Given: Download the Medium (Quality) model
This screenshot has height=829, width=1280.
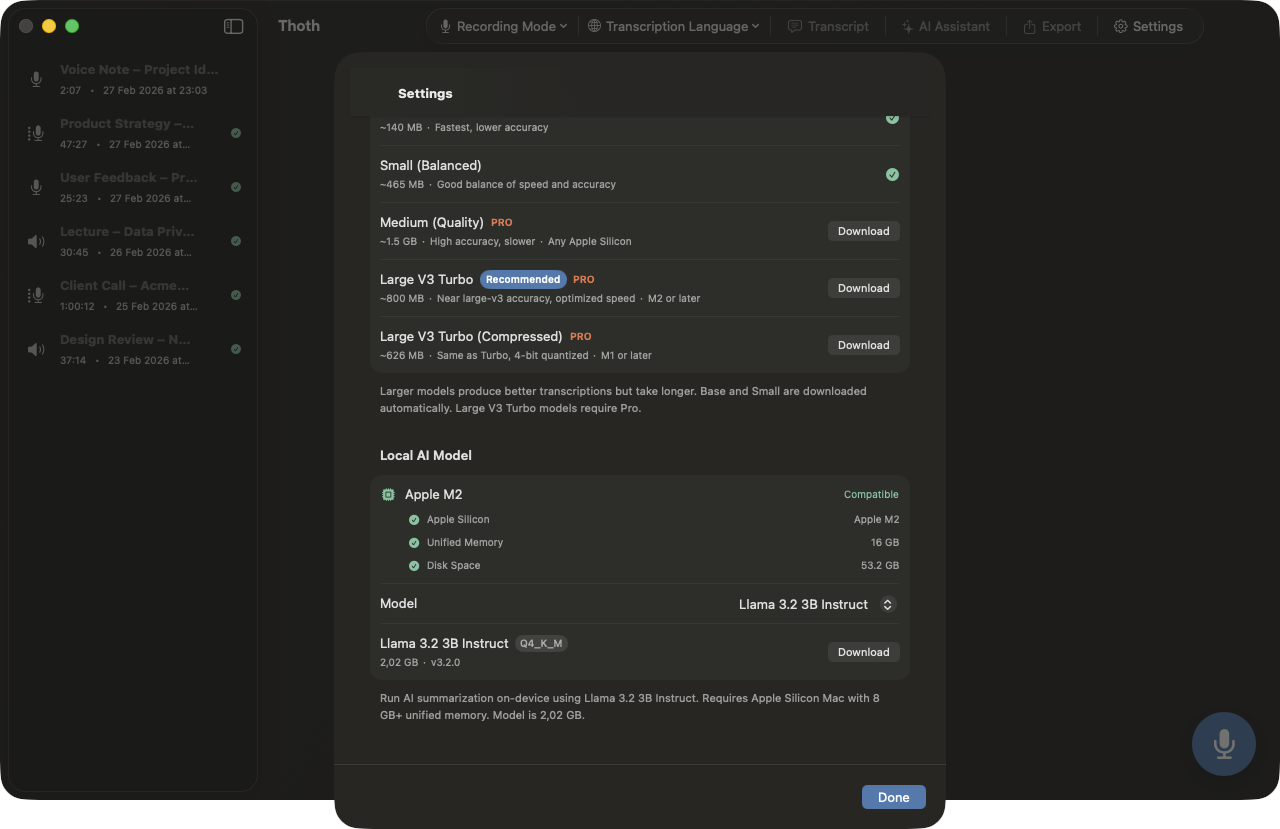Looking at the screenshot, I should tap(863, 231).
